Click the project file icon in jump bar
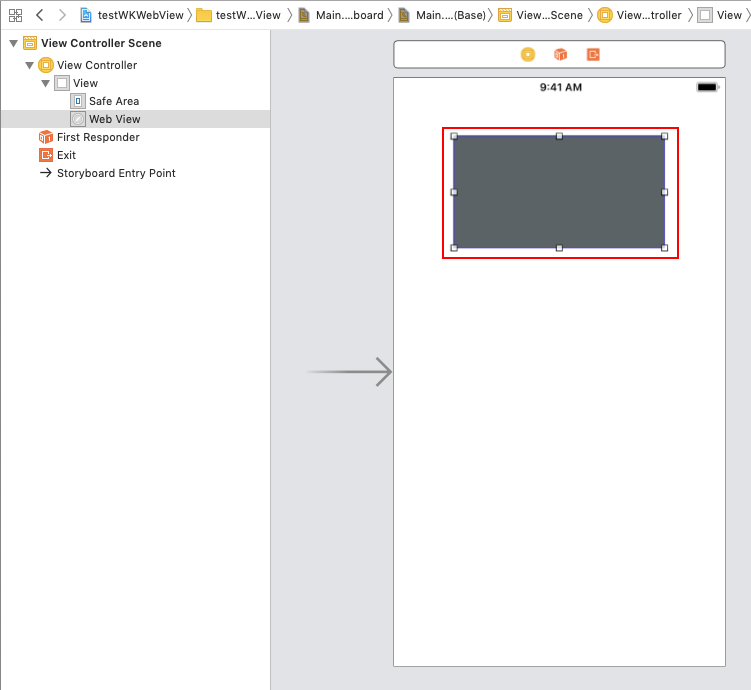Viewport: 751px width, 690px height. point(86,15)
